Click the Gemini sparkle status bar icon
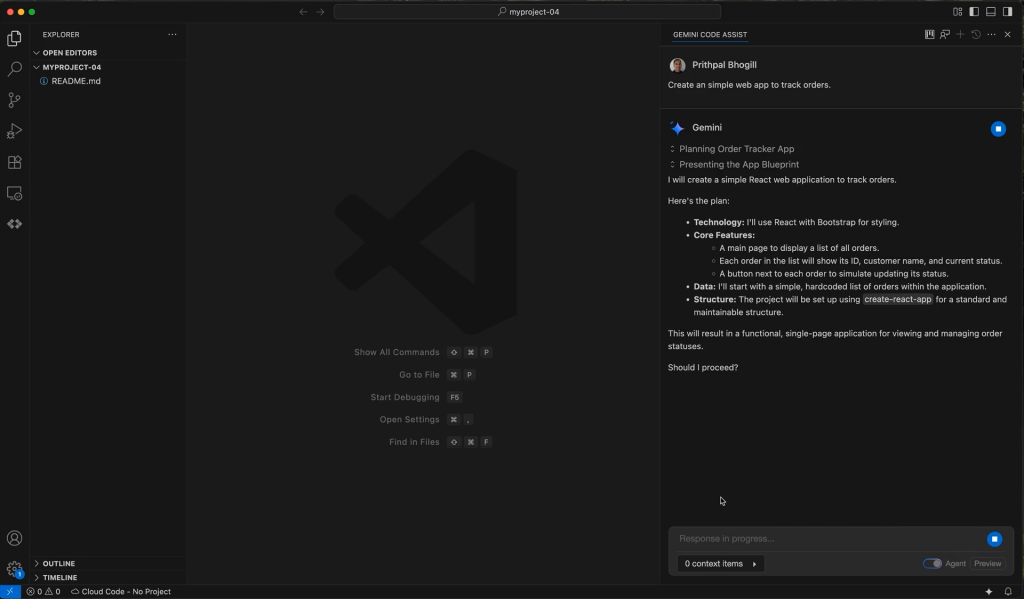Image resolution: width=1024 pixels, height=599 pixels. tap(989, 592)
